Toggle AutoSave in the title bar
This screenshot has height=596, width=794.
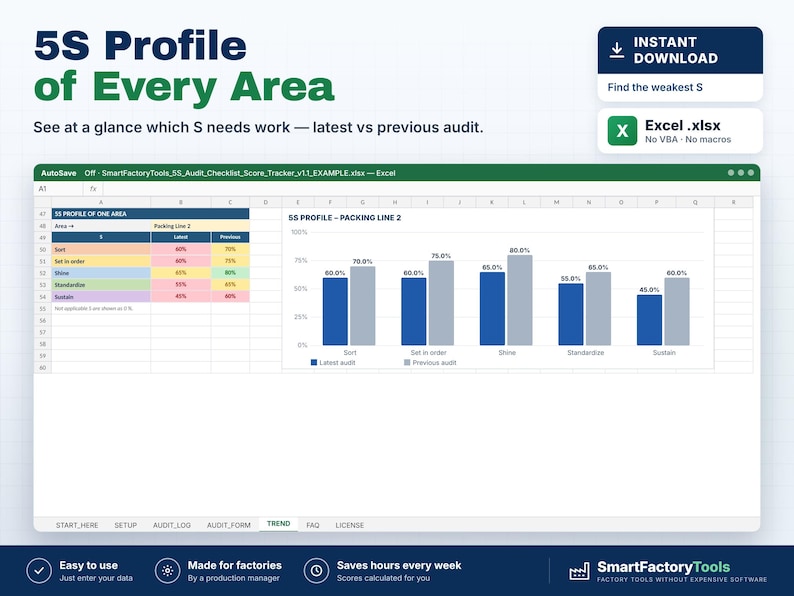click(x=59, y=173)
